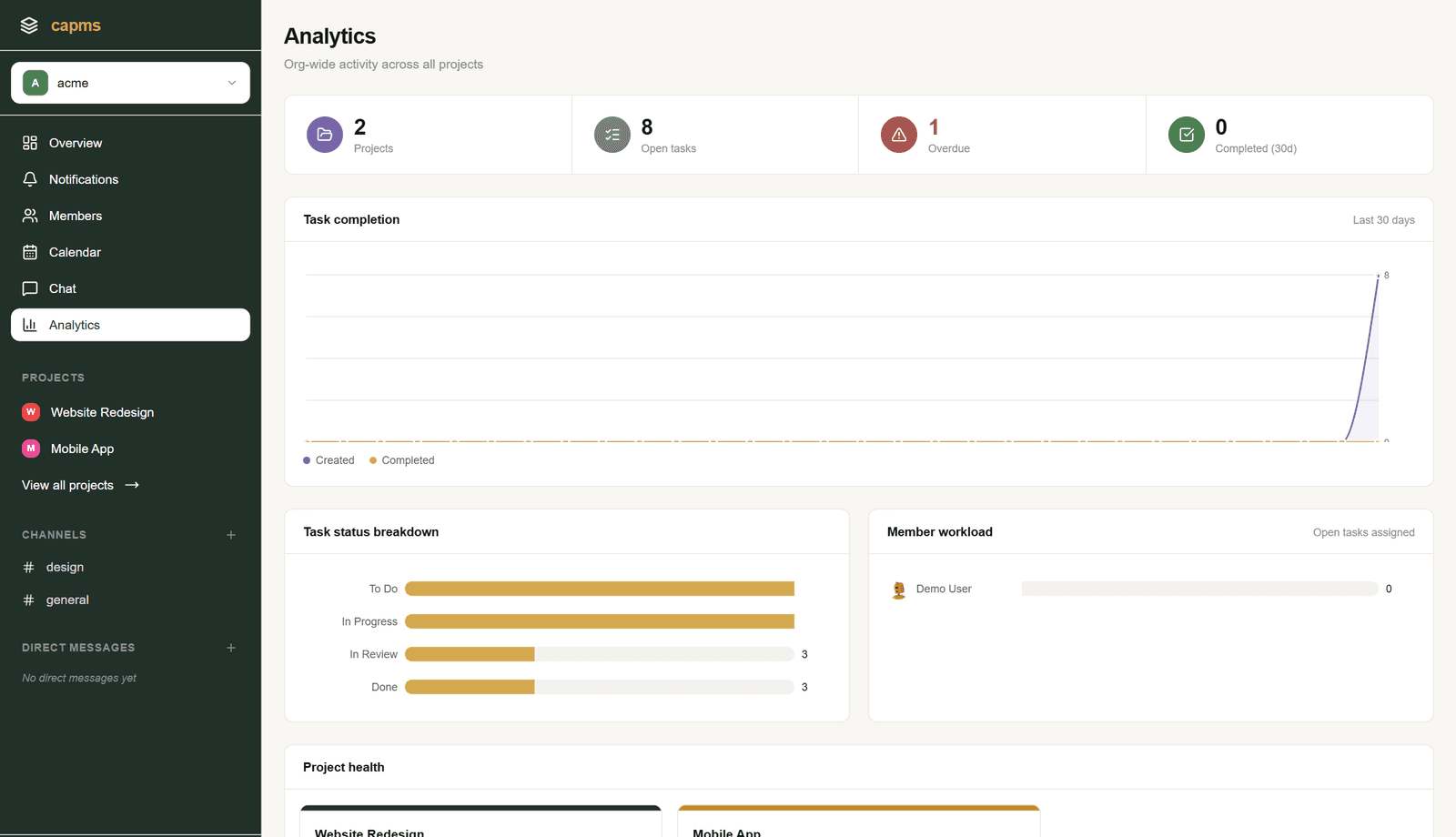The width and height of the screenshot is (1456, 837).
Task: Click hash icon of general channel
Action: click(x=28, y=600)
